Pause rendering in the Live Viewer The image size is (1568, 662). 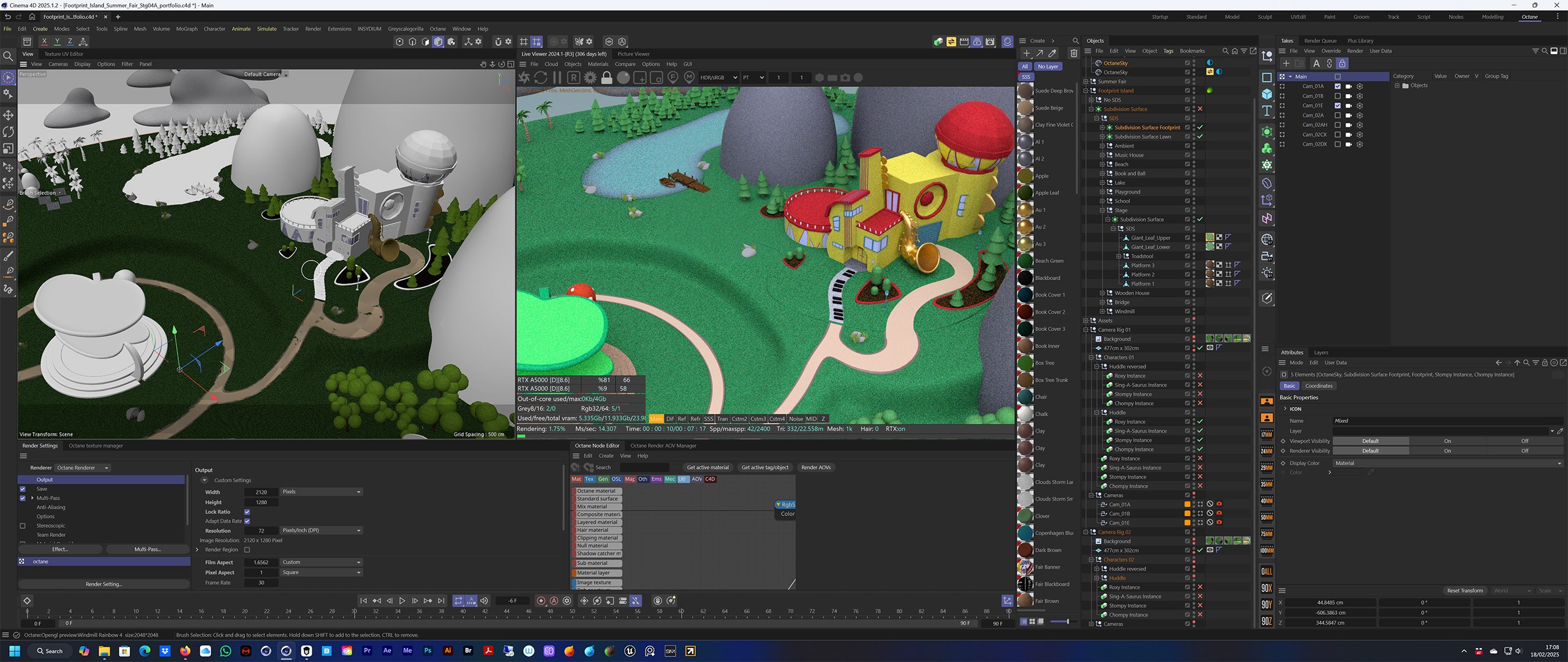[x=557, y=78]
